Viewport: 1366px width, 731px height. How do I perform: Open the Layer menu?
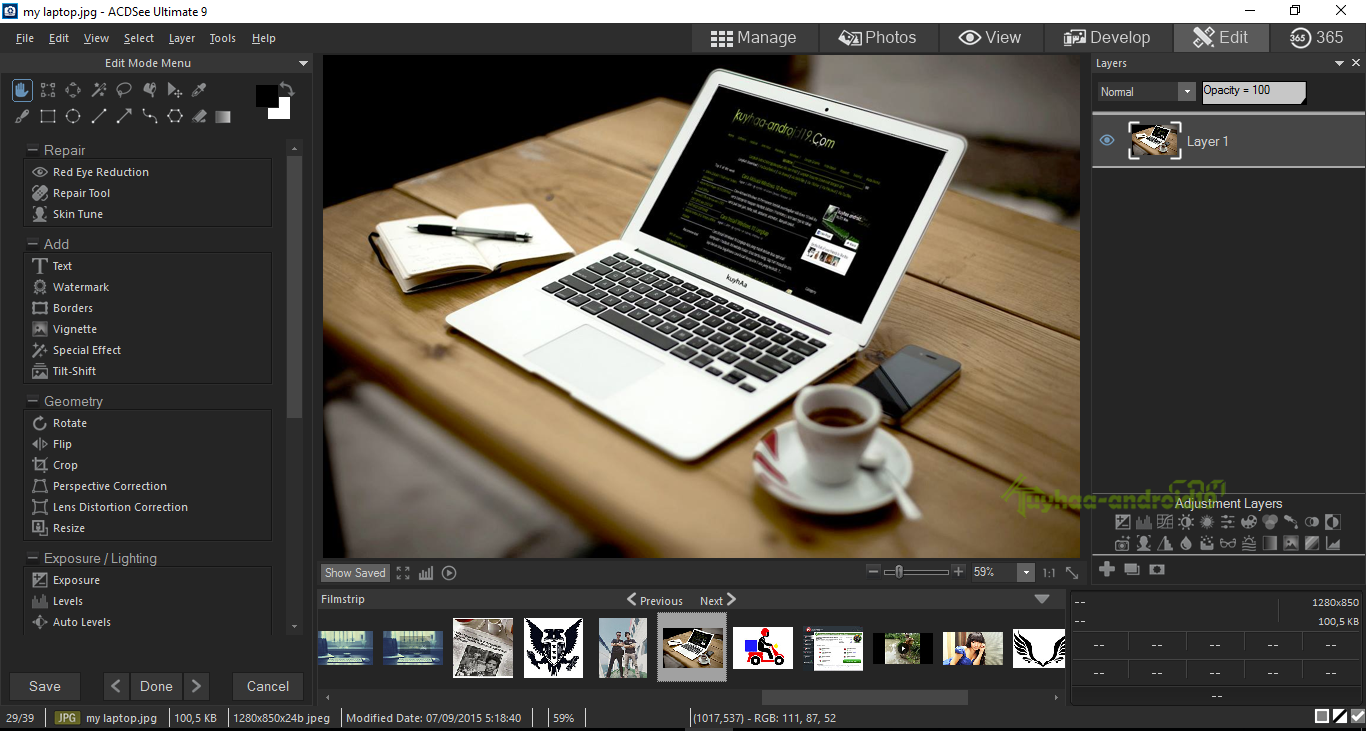point(182,38)
